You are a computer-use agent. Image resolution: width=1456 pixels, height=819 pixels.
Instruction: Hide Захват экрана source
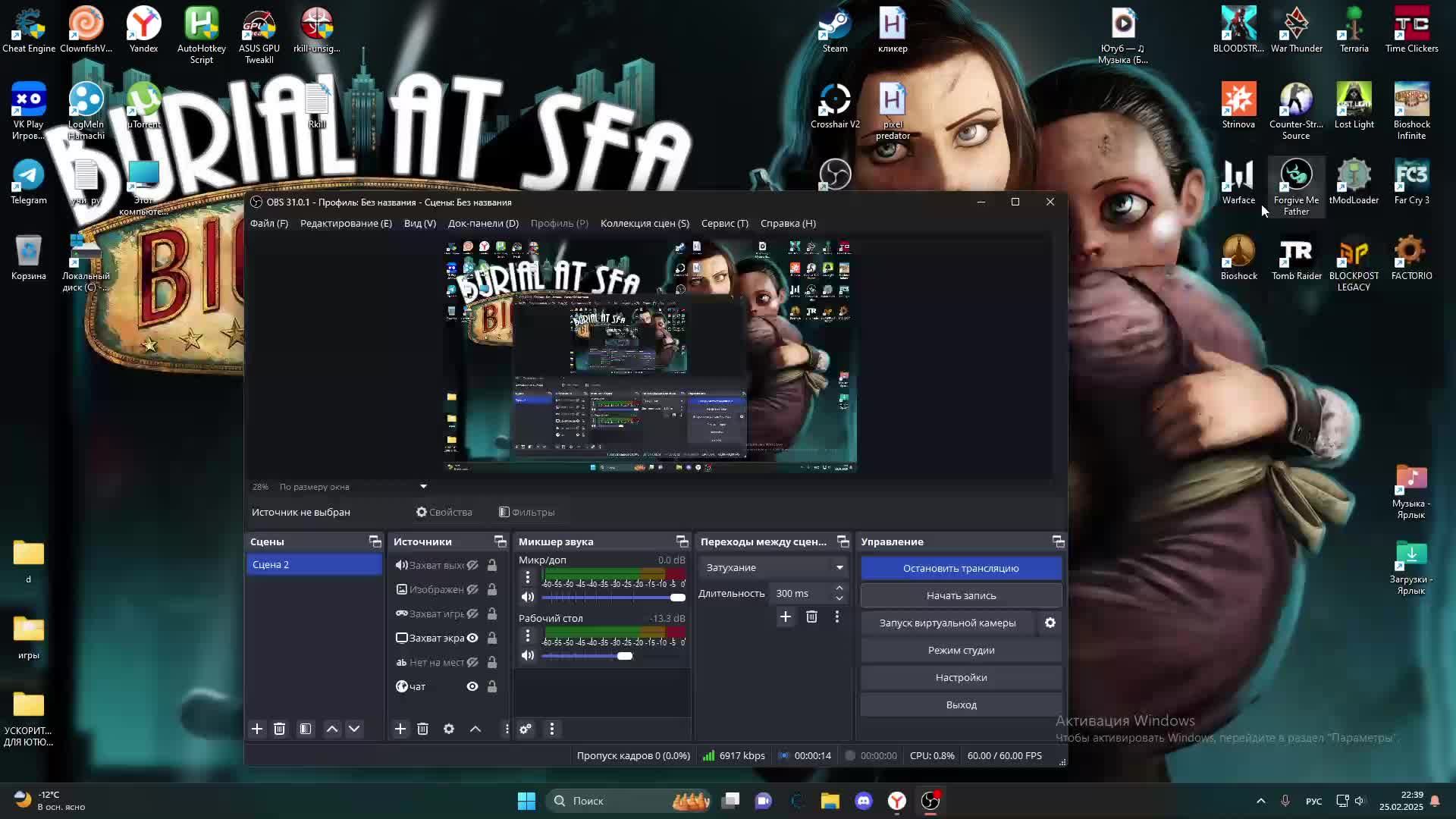[472, 638]
